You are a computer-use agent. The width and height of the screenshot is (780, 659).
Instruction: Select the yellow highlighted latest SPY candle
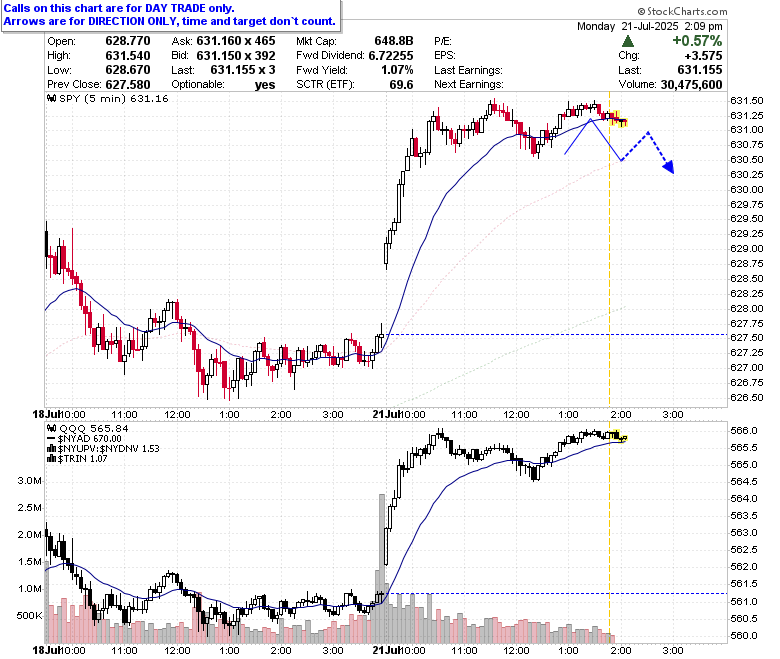coord(620,119)
